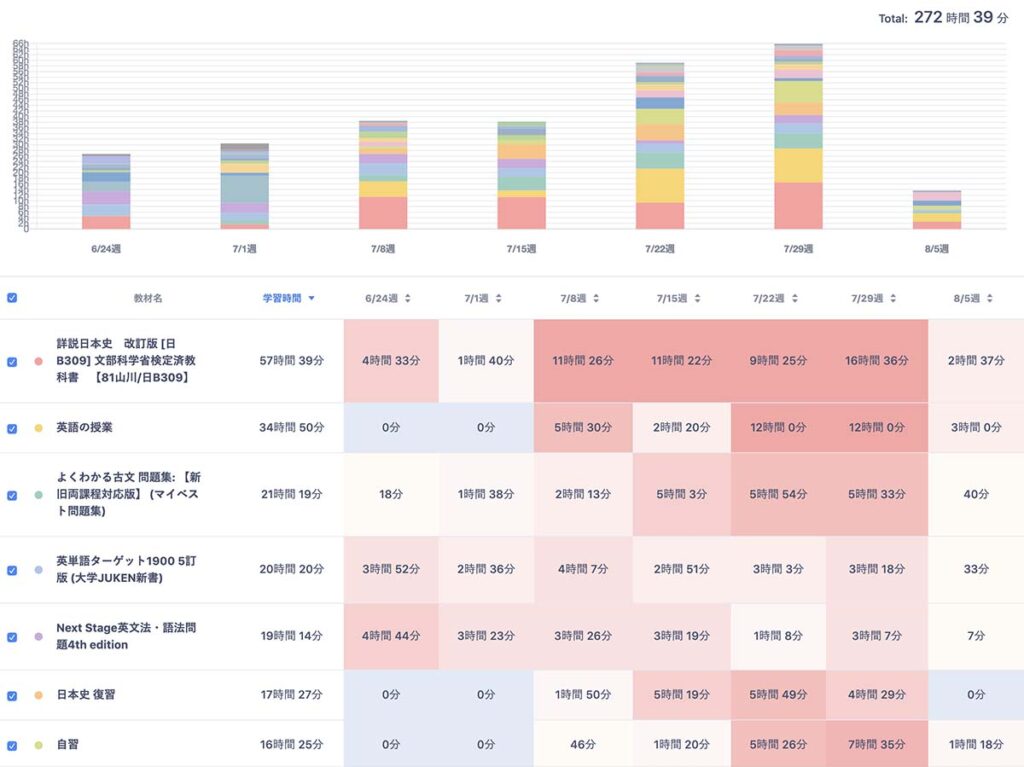
Task: Sort by the 7/8週 column arrows
Action: pos(596,298)
